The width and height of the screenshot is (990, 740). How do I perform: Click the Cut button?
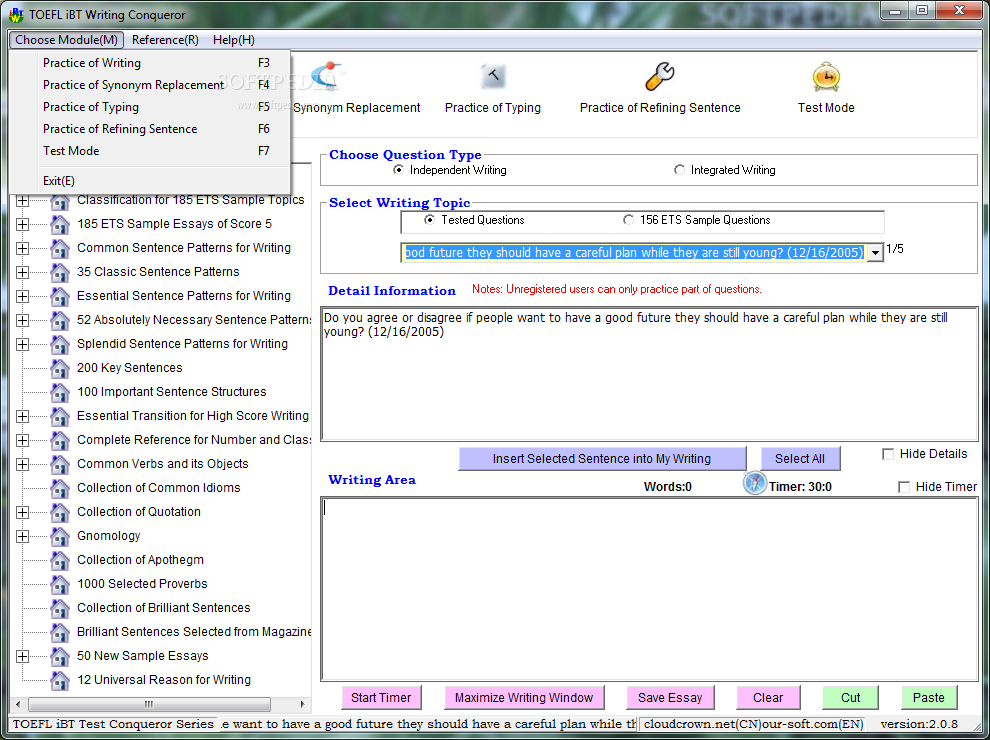click(850, 698)
